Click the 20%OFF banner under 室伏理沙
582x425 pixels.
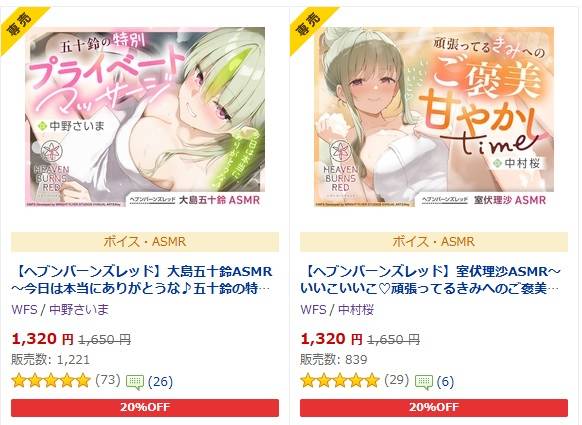coord(434,408)
